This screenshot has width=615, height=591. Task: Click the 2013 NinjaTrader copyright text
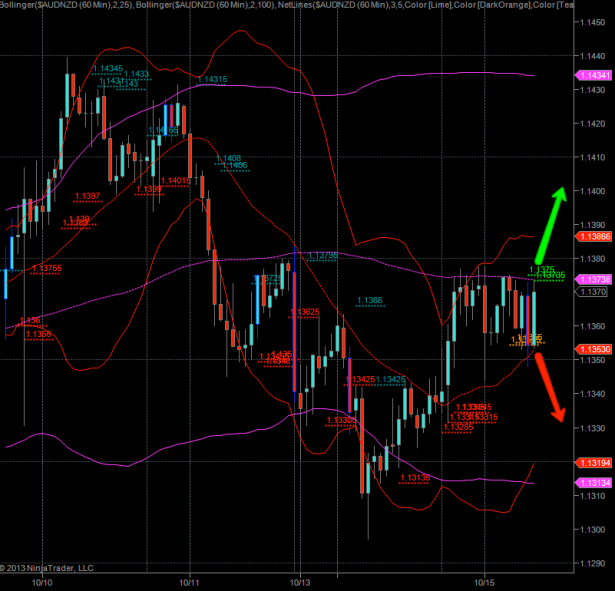[x=47, y=568]
